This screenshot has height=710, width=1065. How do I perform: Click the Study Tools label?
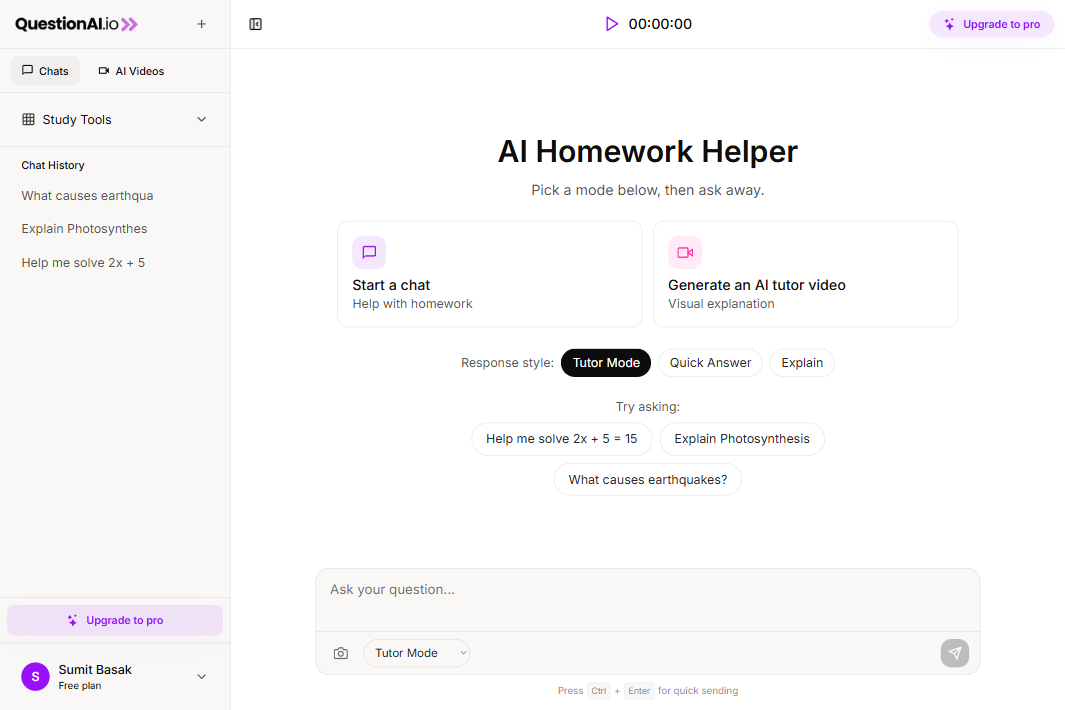tap(77, 120)
